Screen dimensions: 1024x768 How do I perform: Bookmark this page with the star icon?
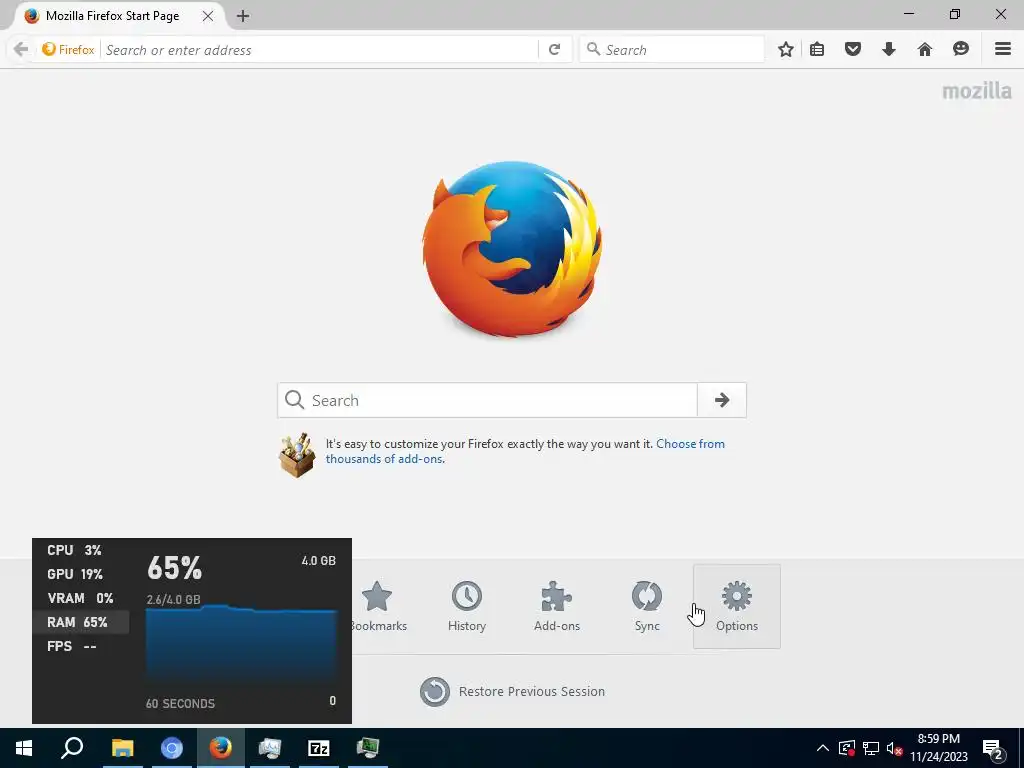tap(786, 50)
